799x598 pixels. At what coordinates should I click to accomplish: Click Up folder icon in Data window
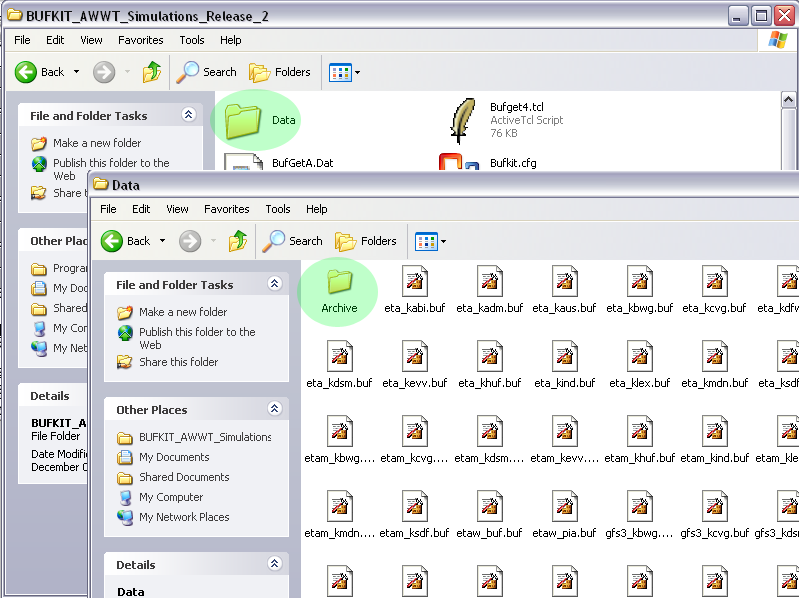coord(238,241)
